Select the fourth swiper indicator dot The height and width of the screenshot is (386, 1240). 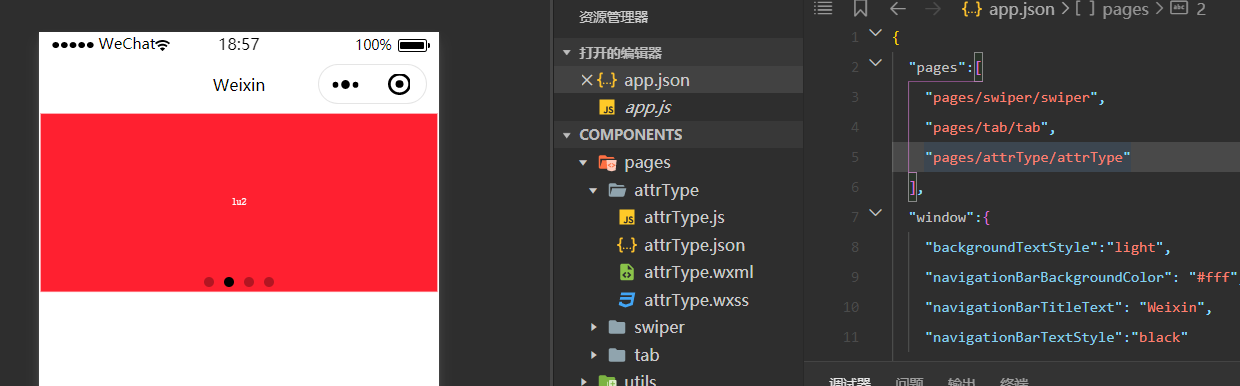coord(269,282)
